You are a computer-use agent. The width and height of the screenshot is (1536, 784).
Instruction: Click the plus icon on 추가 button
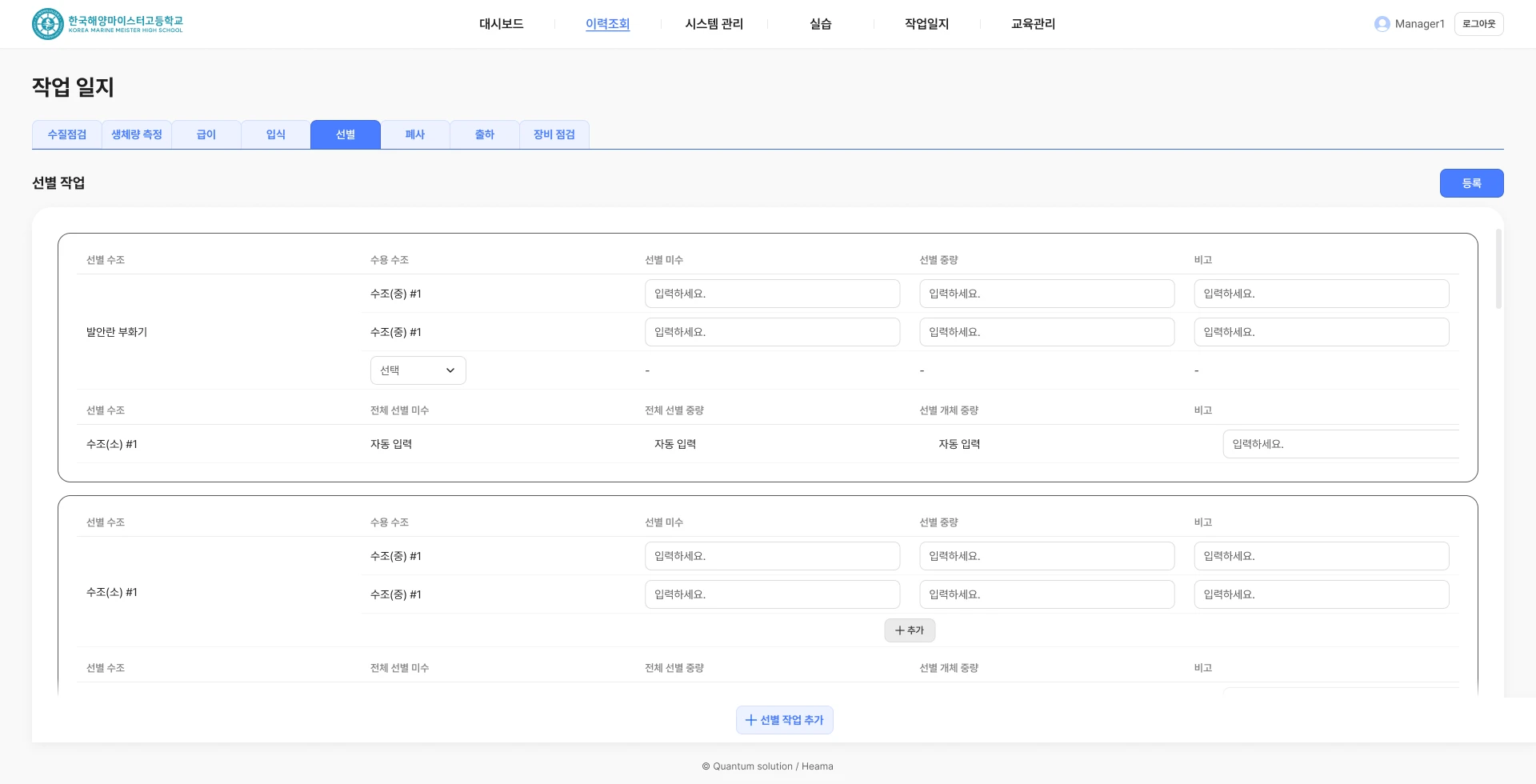tap(899, 630)
